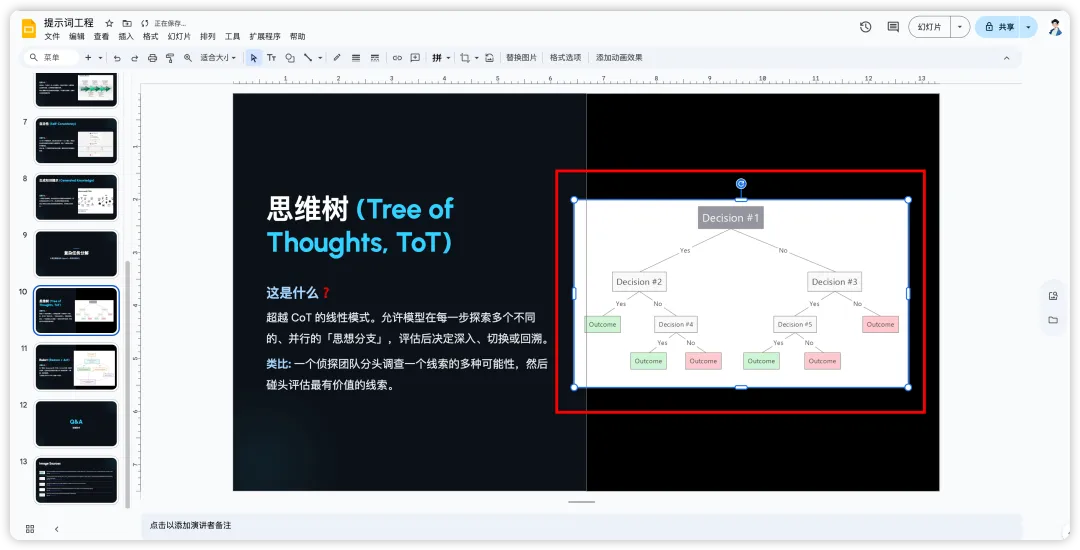
Task: Expand the new slide plus dropdown arrow
Action: [101, 58]
